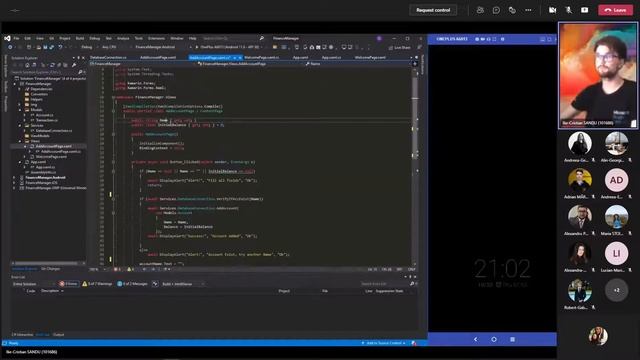This screenshot has width=640, height=360.
Task: Select Transaction.cs in Solution Explorer
Action: pos(47,120)
